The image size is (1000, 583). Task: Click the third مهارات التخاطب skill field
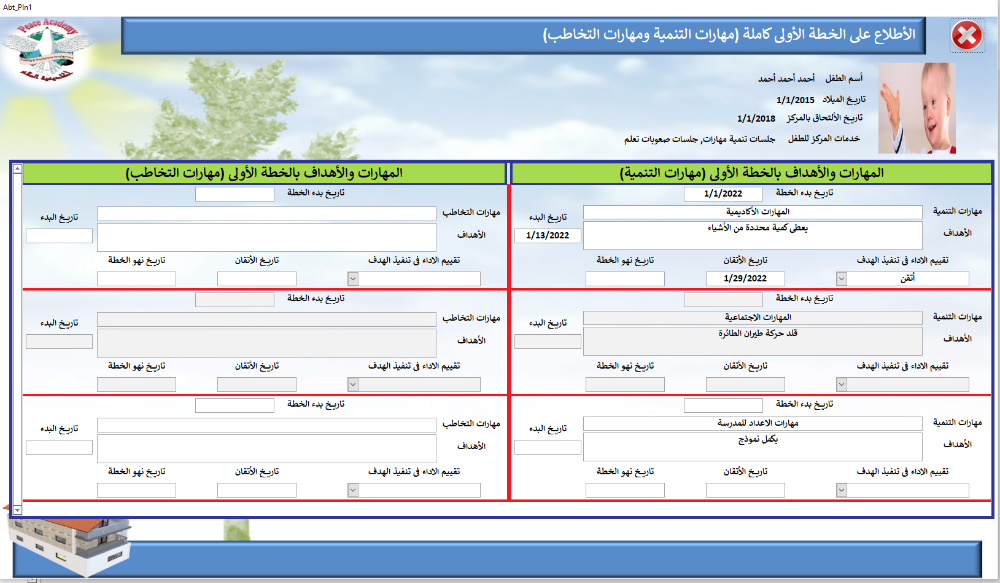[x=267, y=425]
